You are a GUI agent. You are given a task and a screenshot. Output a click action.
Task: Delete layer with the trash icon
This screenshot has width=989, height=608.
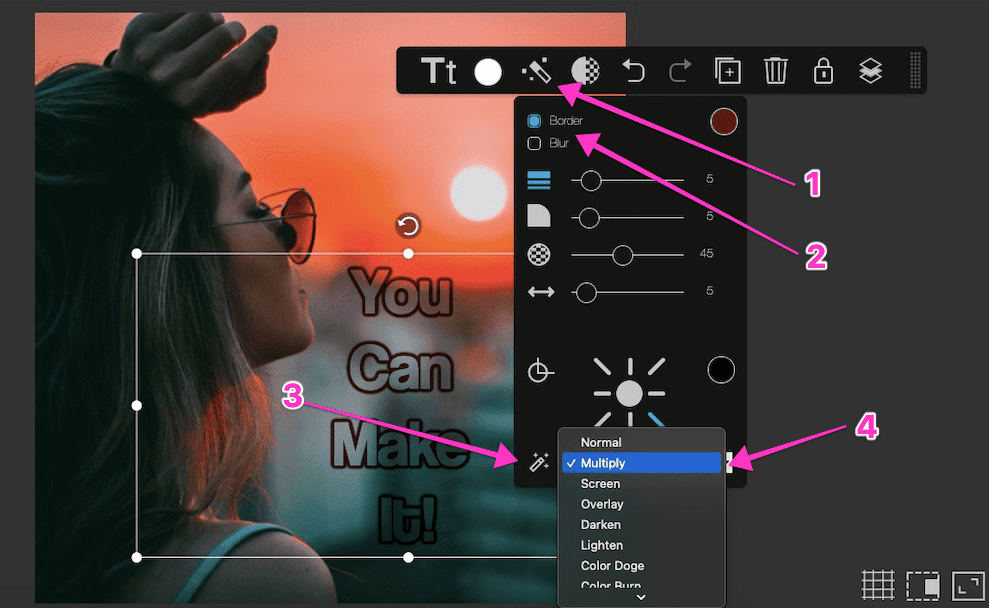[x=775, y=71]
